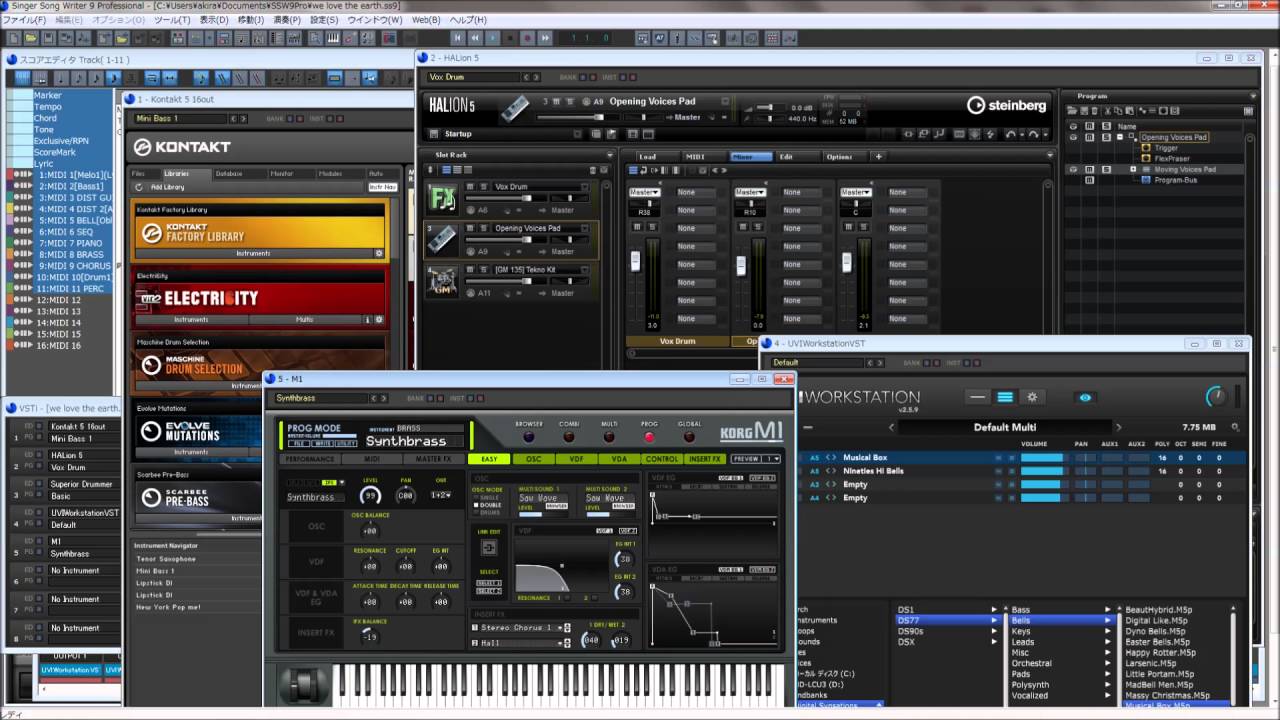This screenshot has height=720, width=1280.
Task: Toggle the blue eye icon in UVIWorkstation
Action: pyautogui.click(x=1085, y=397)
